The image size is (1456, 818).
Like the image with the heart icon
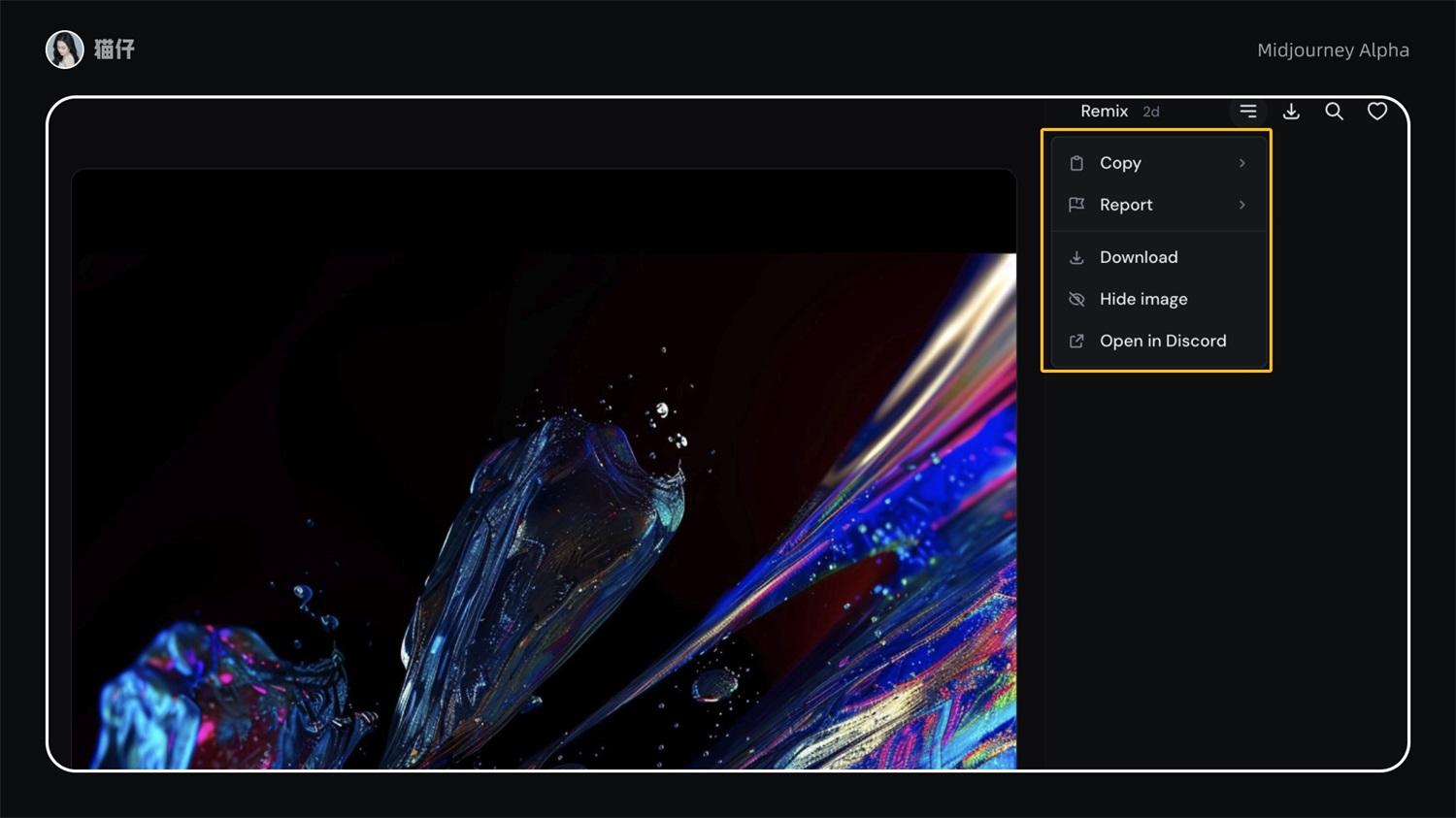tap(1377, 112)
